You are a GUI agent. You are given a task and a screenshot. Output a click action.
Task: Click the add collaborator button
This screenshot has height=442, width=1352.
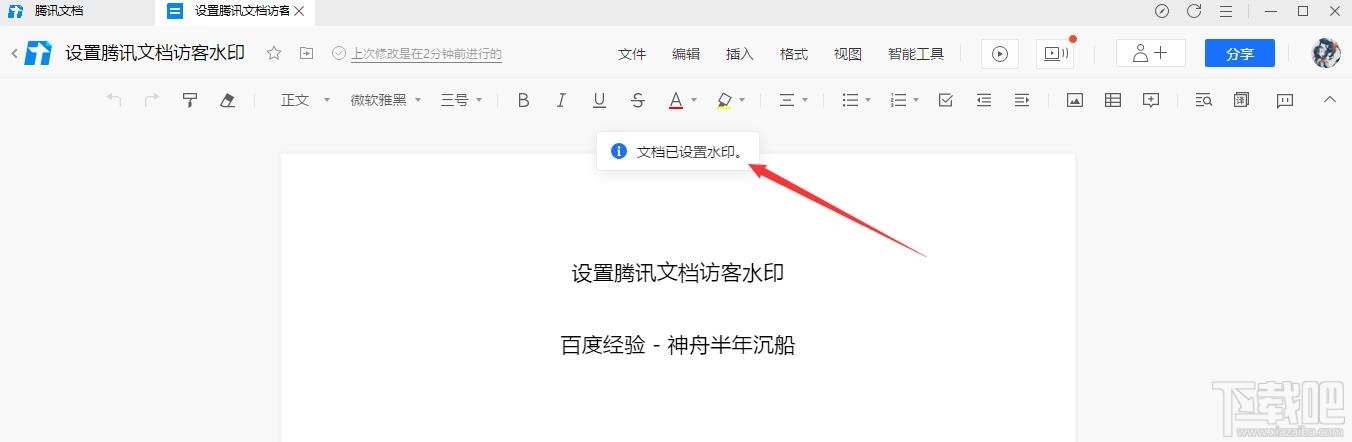point(1151,54)
